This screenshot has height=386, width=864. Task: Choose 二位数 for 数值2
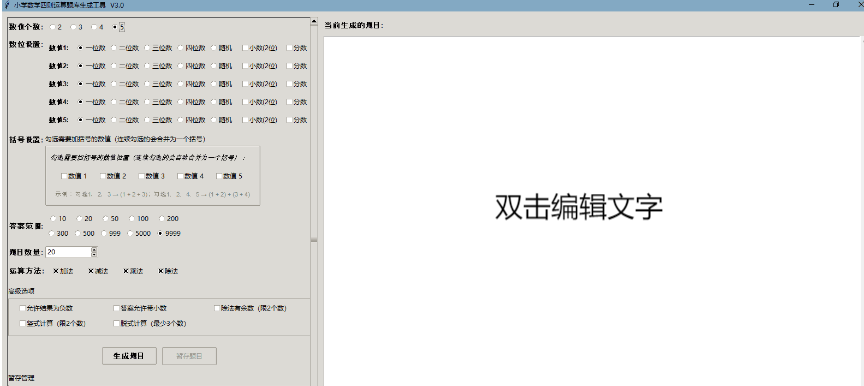(114, 66)
